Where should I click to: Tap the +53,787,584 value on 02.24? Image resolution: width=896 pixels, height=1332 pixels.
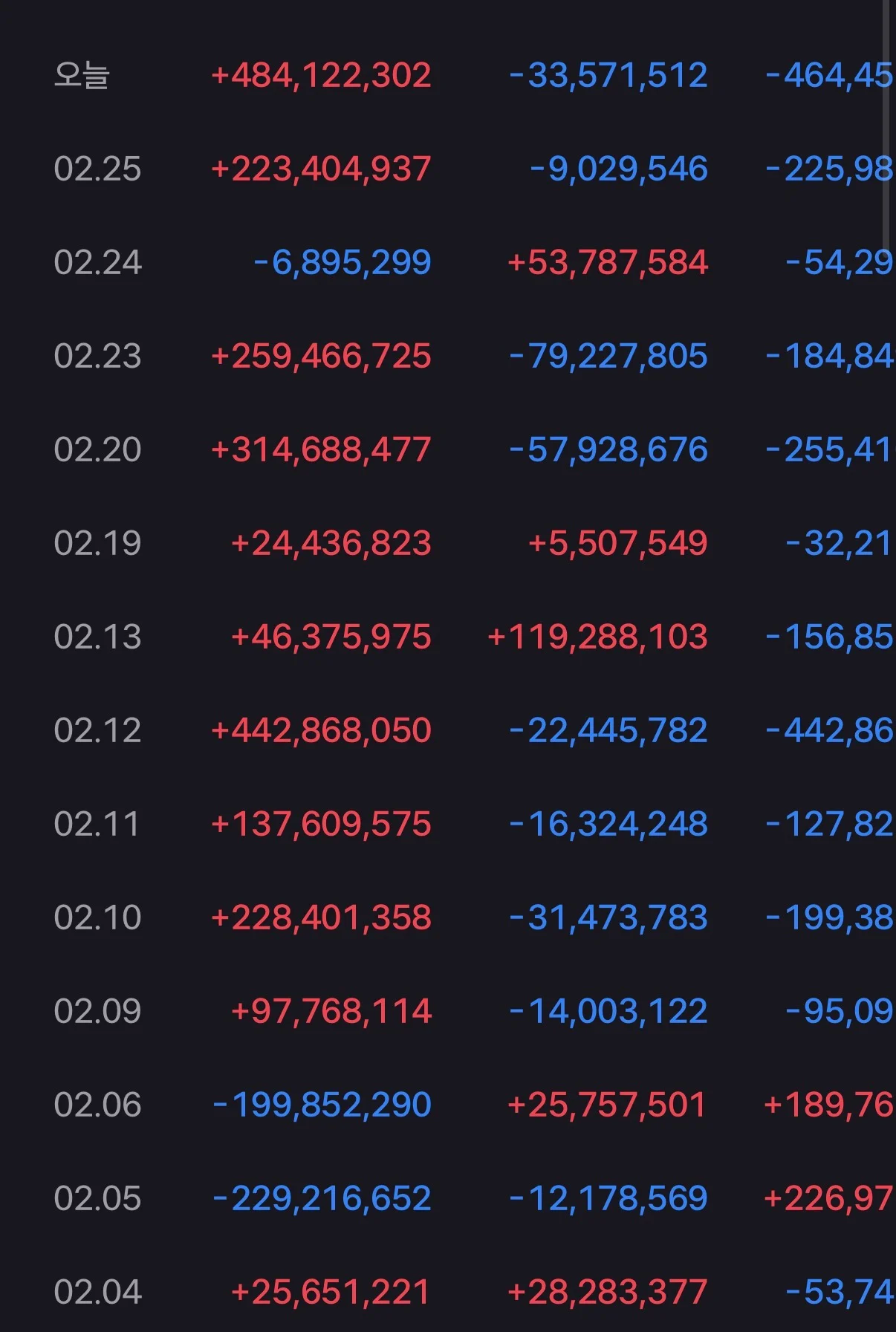pyautogui.click(x=608, y=262)
